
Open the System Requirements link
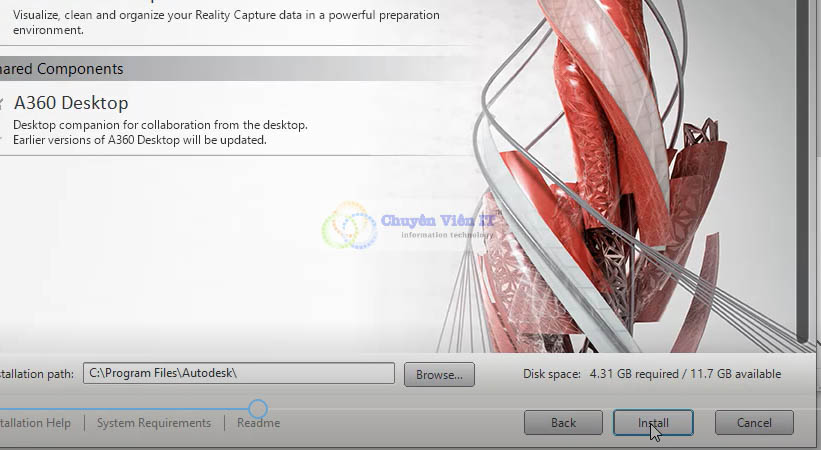point(153,423)
